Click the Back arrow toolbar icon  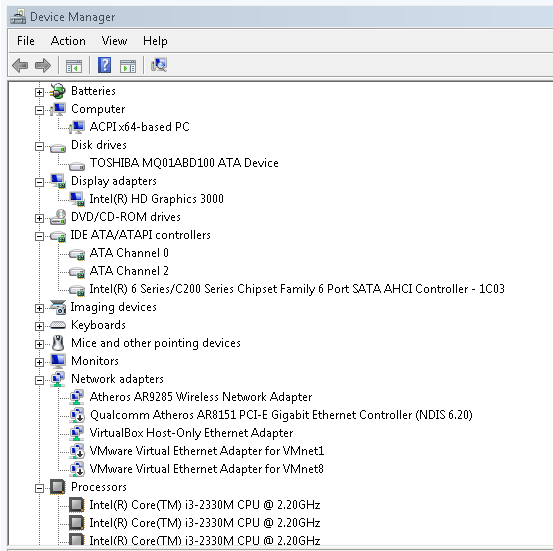pos(20,65)
